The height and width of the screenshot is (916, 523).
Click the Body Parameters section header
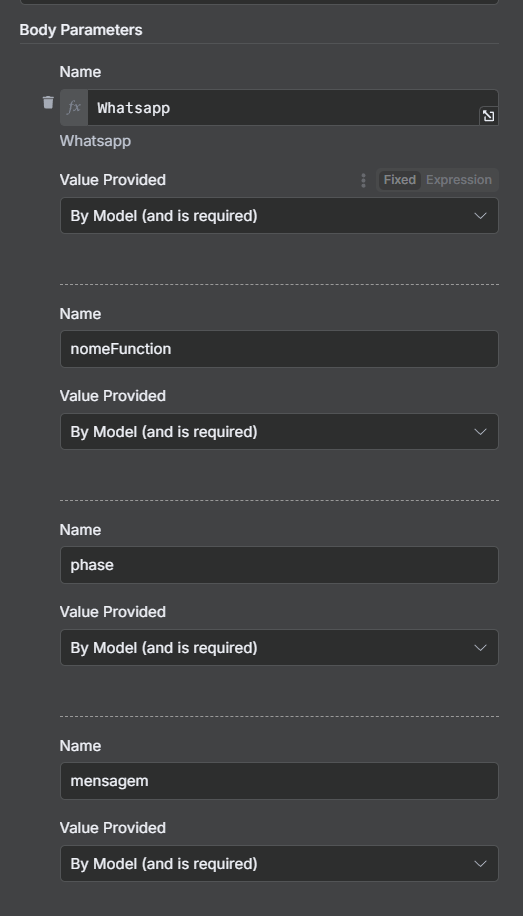[x=81, y=30]
